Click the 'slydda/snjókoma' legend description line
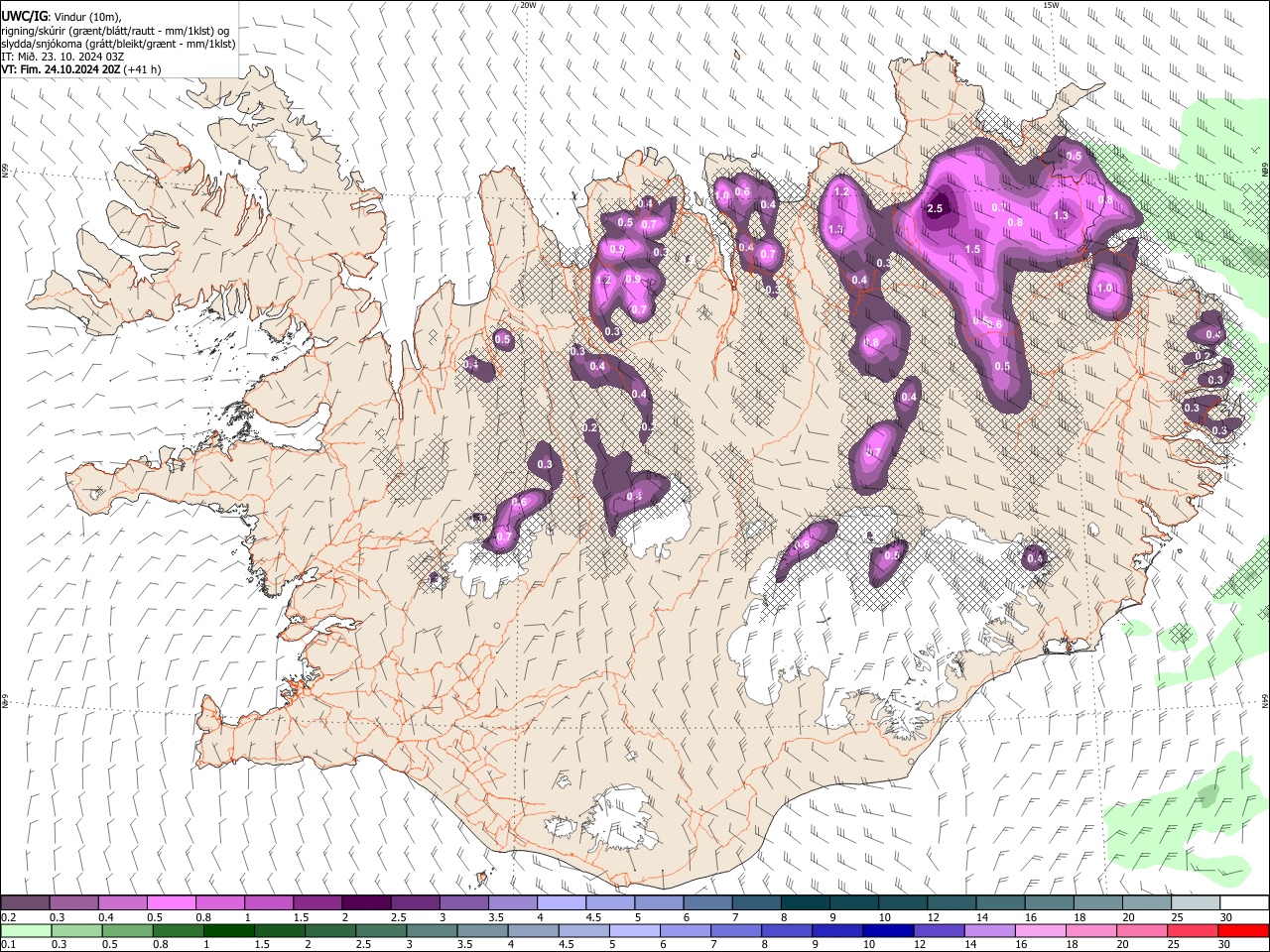Screen dimensions: 1270x952 click(118, 44)
